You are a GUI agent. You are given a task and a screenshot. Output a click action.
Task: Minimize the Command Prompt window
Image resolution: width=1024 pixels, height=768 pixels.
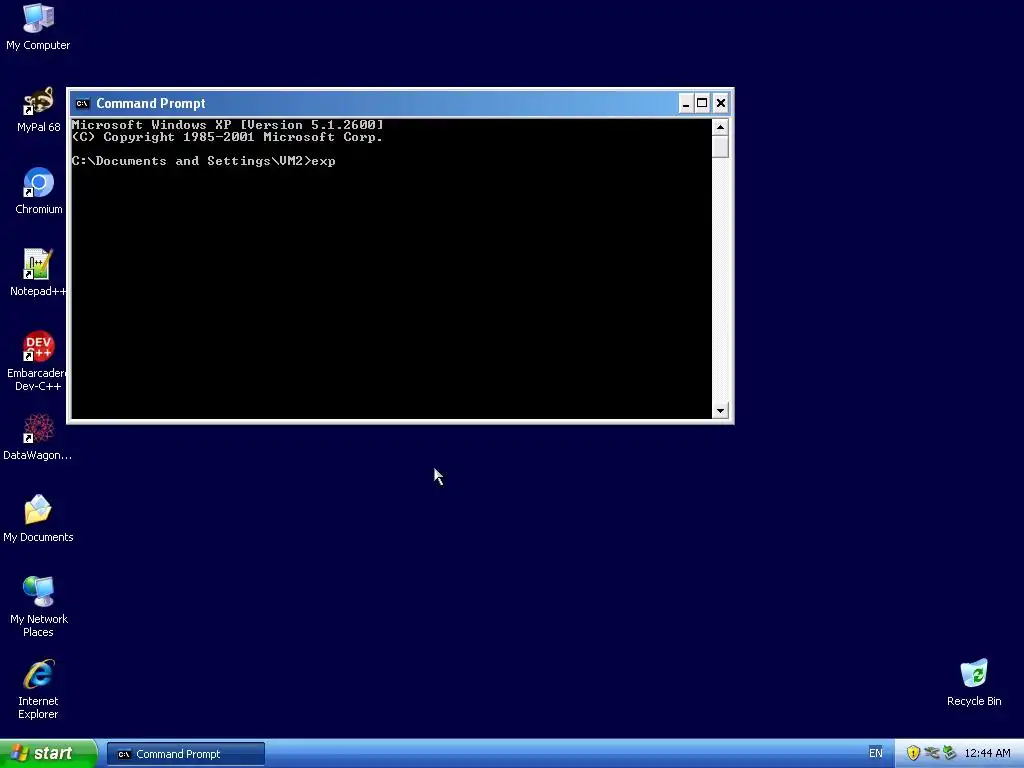pos(686,103)
